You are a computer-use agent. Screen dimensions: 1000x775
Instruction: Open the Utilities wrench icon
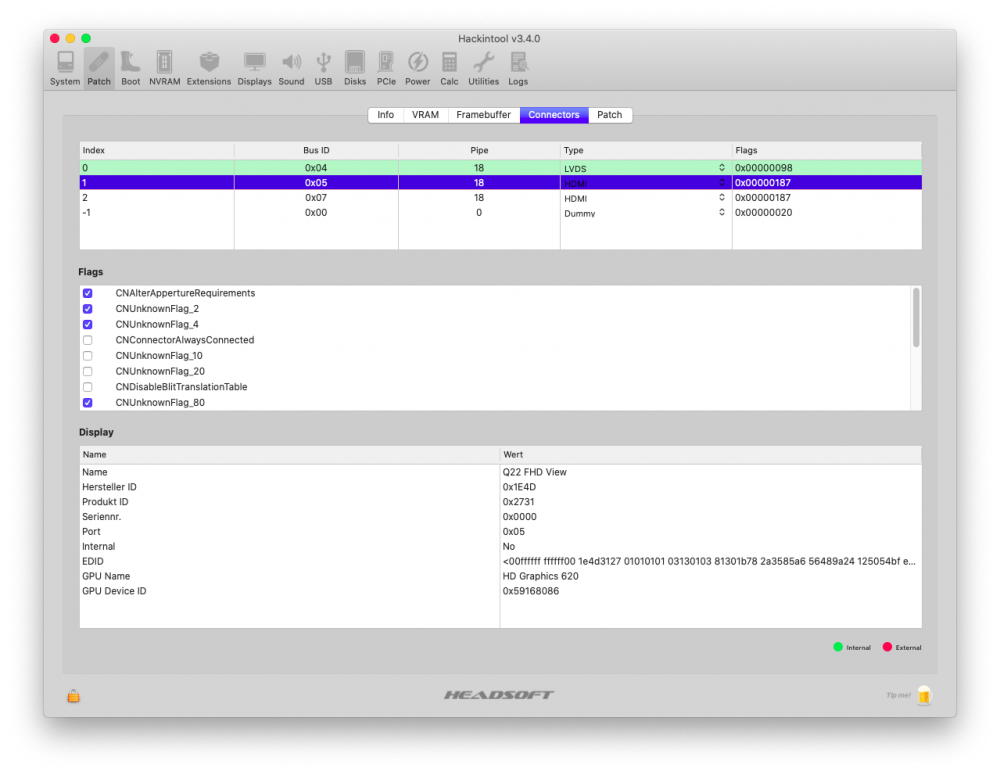[x=483, y=67]
